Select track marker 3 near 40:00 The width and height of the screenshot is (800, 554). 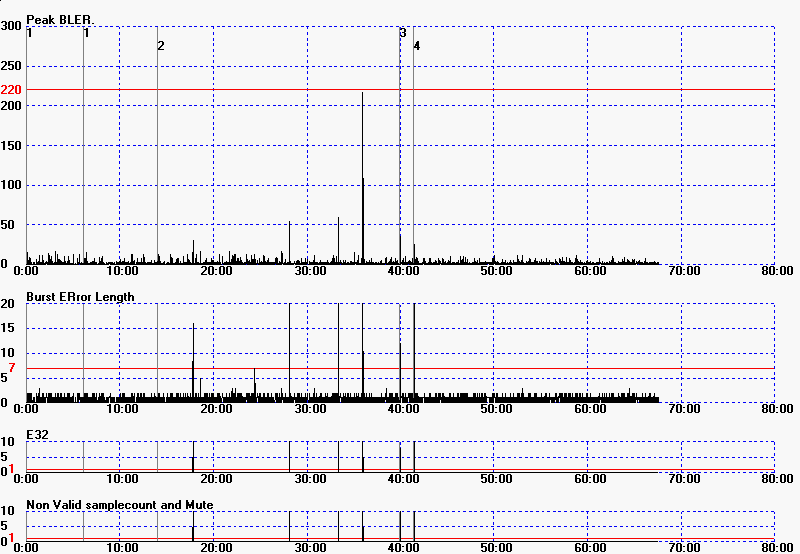403,33
